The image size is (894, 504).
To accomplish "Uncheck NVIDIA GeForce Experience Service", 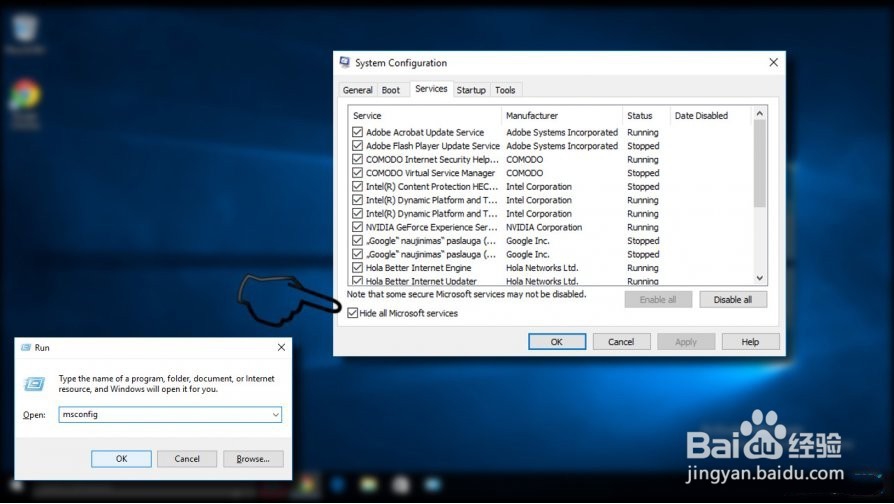I will (357, 227).
